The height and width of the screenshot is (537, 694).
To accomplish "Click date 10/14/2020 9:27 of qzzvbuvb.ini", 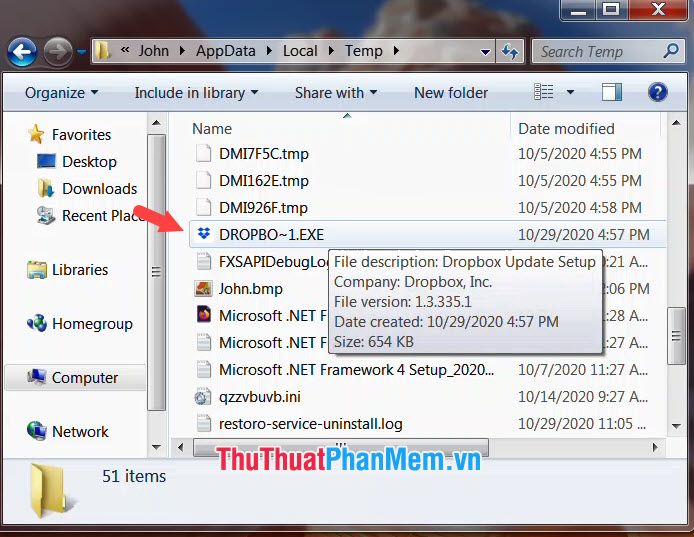I will coord(583,397).
